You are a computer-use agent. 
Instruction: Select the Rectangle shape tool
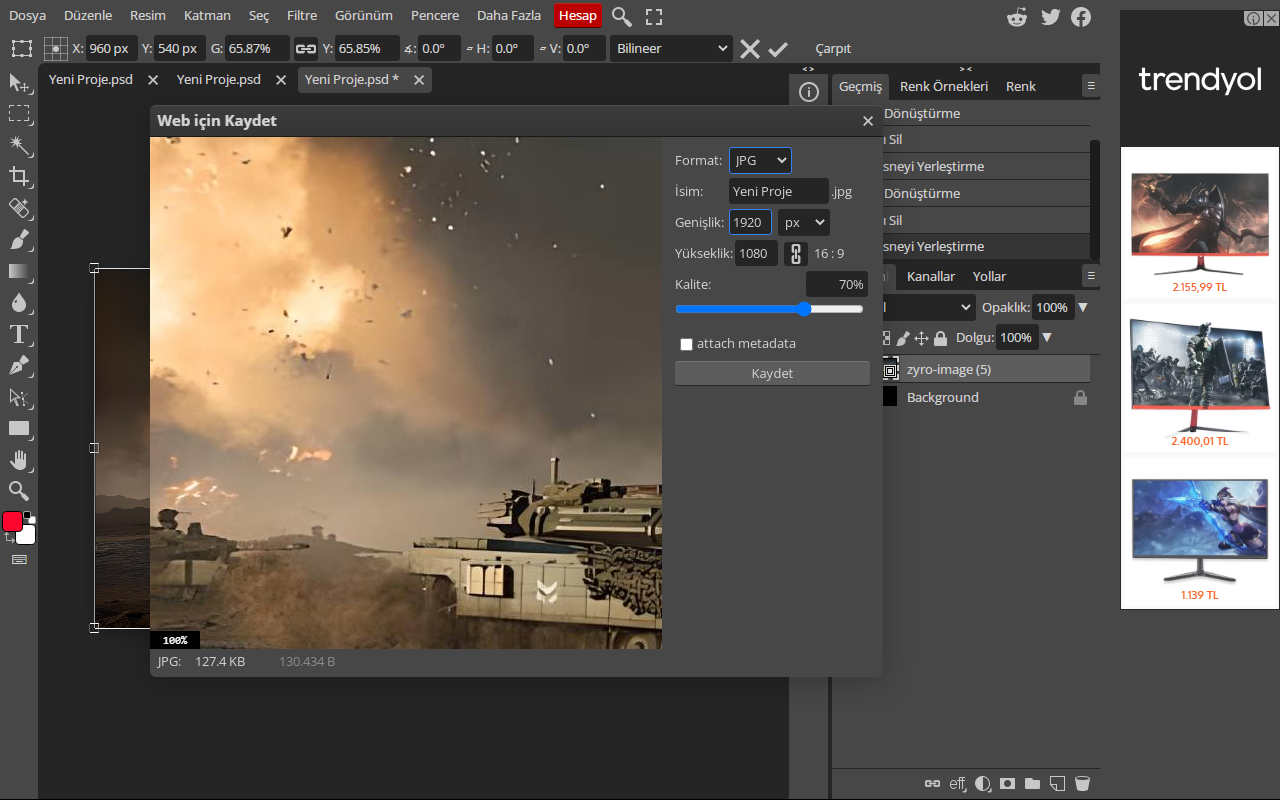[x=19, y=428]
